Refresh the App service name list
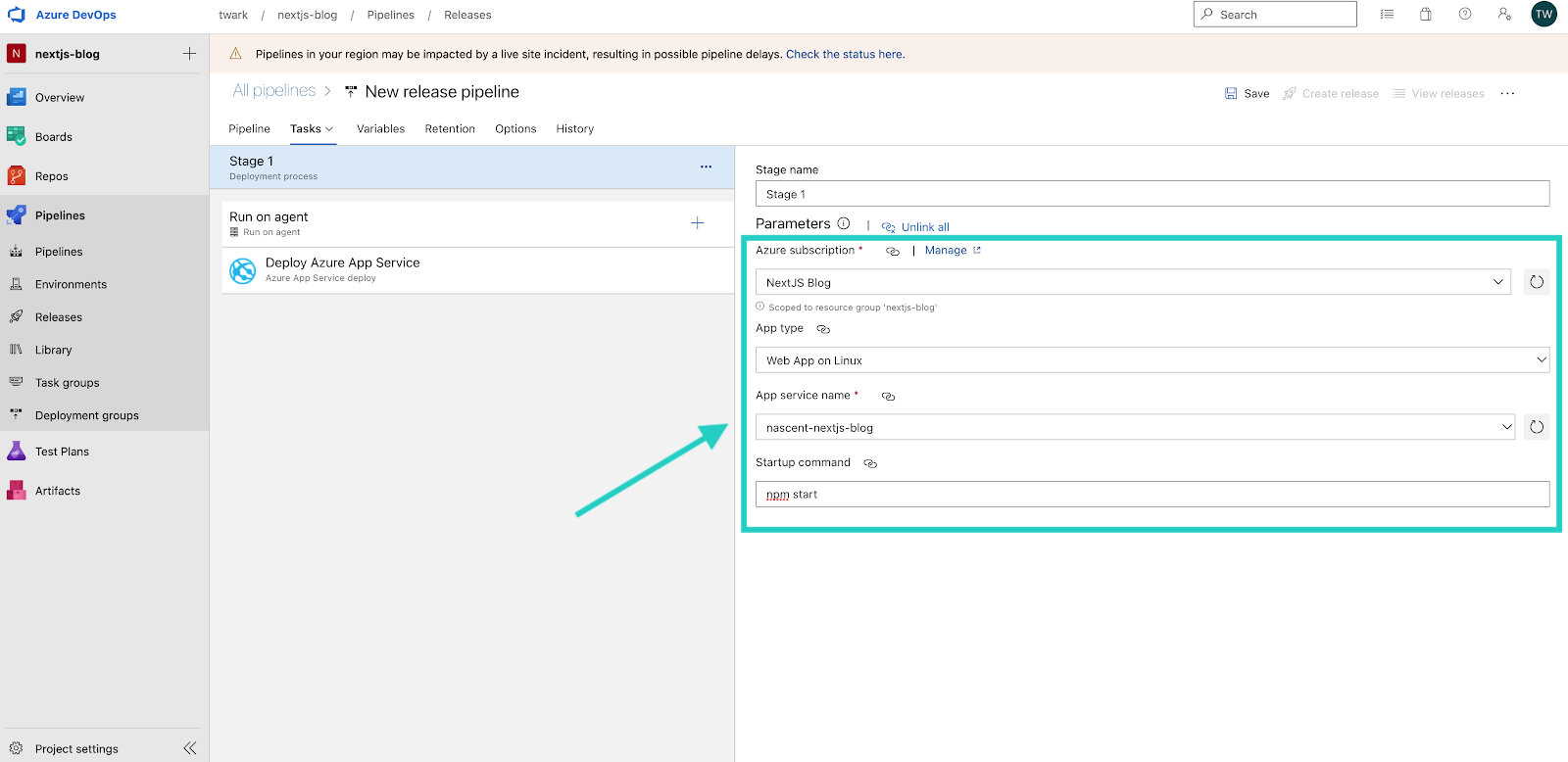Screen dimensions: 1568x762 tap(1537, 427)
